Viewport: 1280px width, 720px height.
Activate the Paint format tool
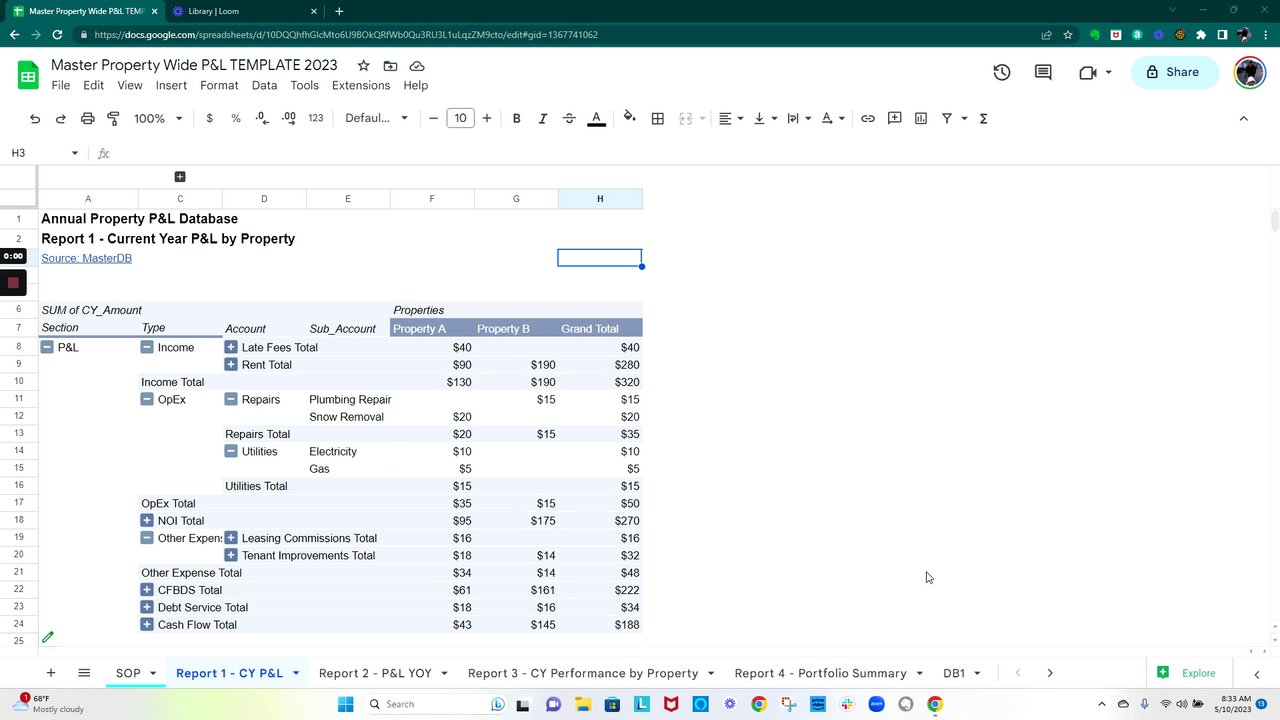pyautogui.click(x=113, y=118)
